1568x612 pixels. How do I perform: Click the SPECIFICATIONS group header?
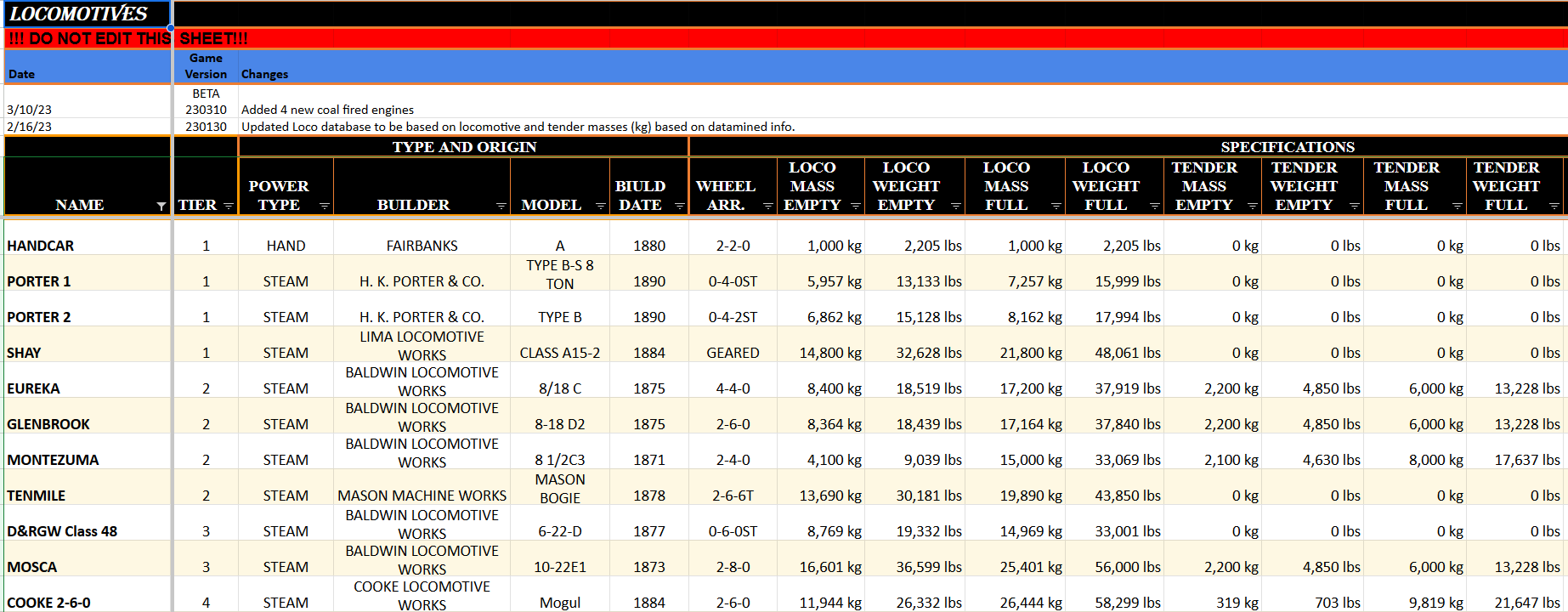(1288, 147)
